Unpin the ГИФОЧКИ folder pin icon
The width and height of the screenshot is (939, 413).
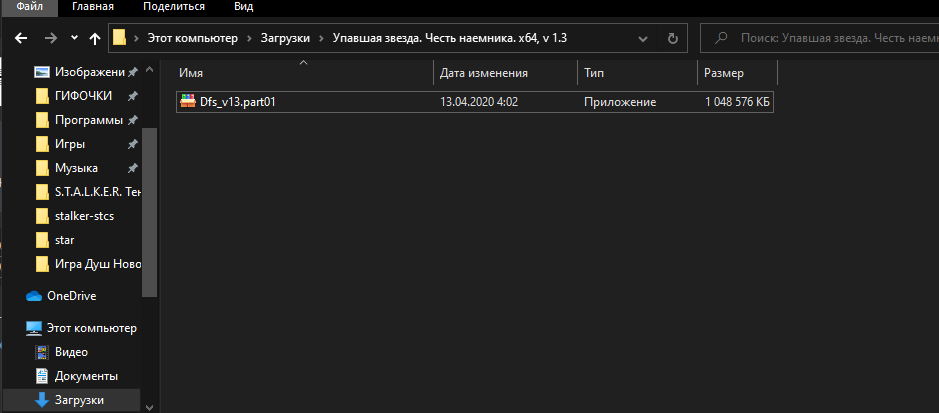pyautogui.click(x=133, y=96)
